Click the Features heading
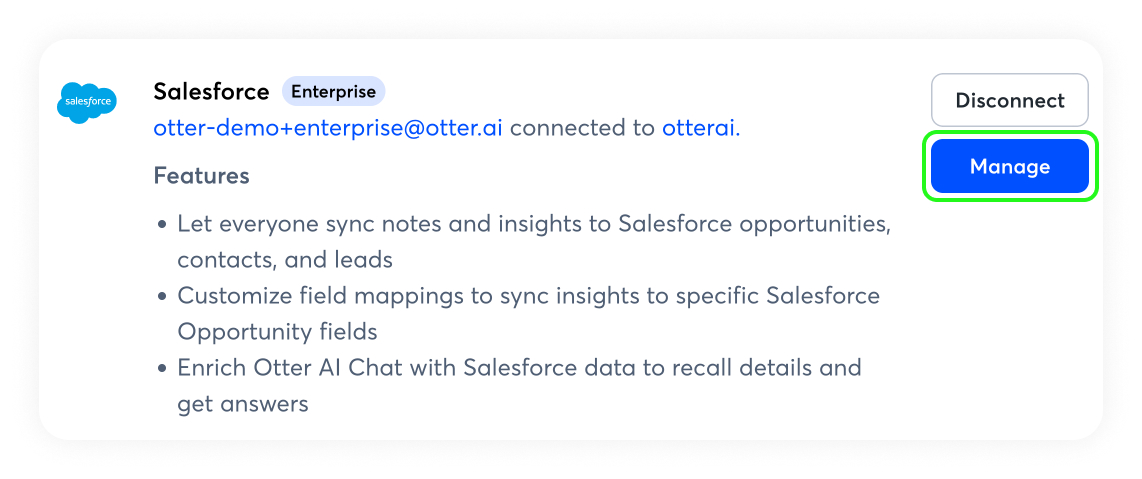The image size is (1142, 479). click(x=201, y=176)
